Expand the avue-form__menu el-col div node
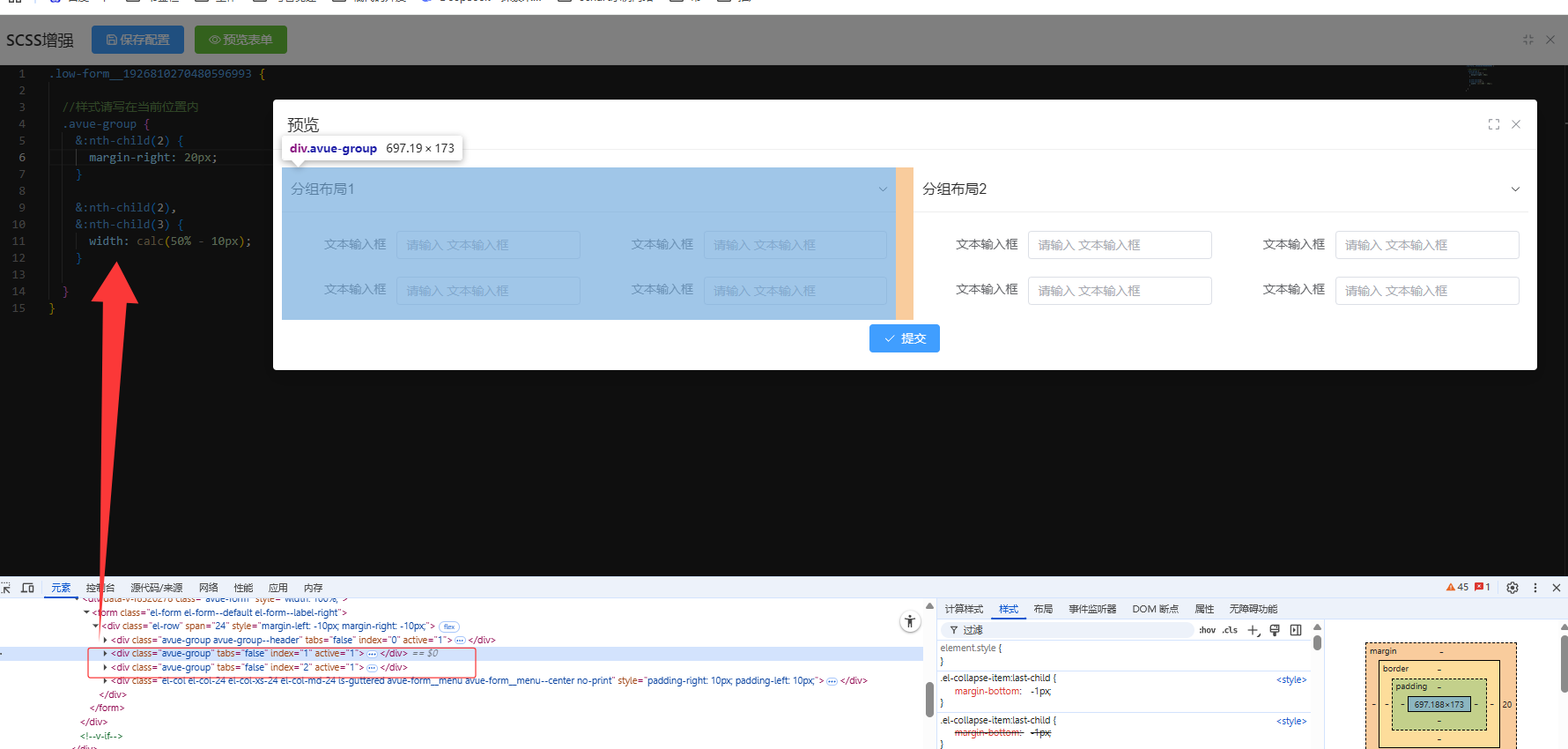The image size is (1568, 749). tap(106, 680)
